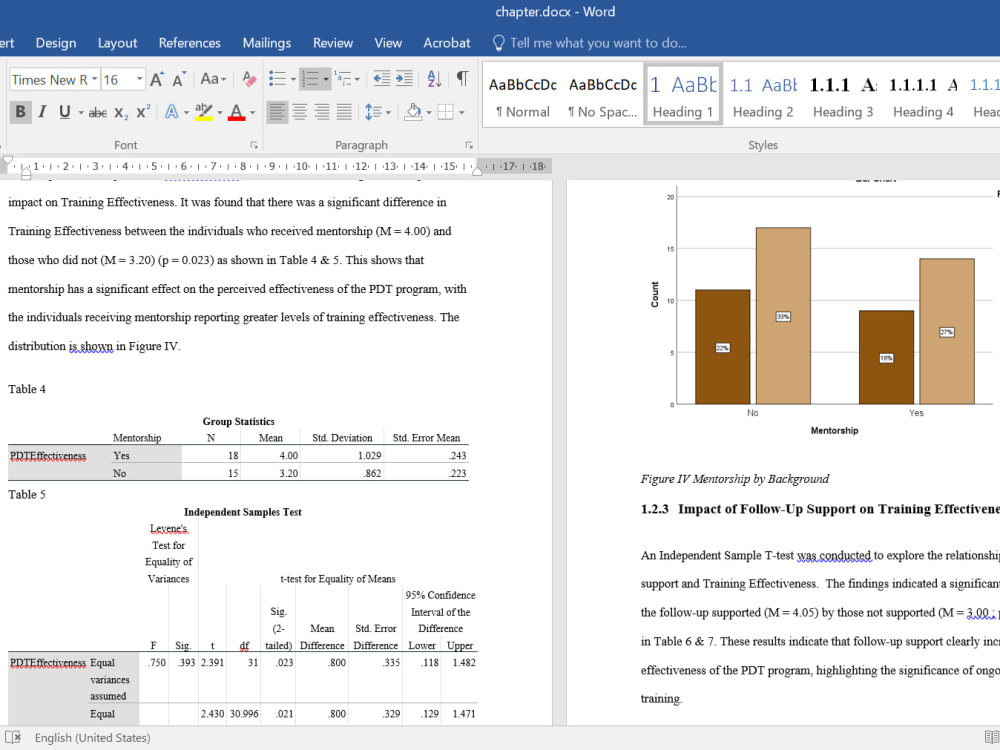The image size is (1000, 750).
Task: Expand highlight color dropdown arrow
Action: (x=219, y=113)
